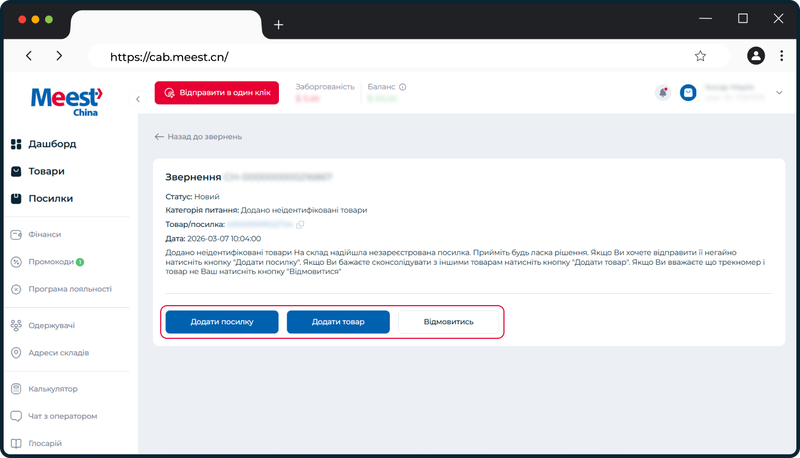Open Промокоди in the sidebar
This screenshot has width=800, height=458.
51,262
